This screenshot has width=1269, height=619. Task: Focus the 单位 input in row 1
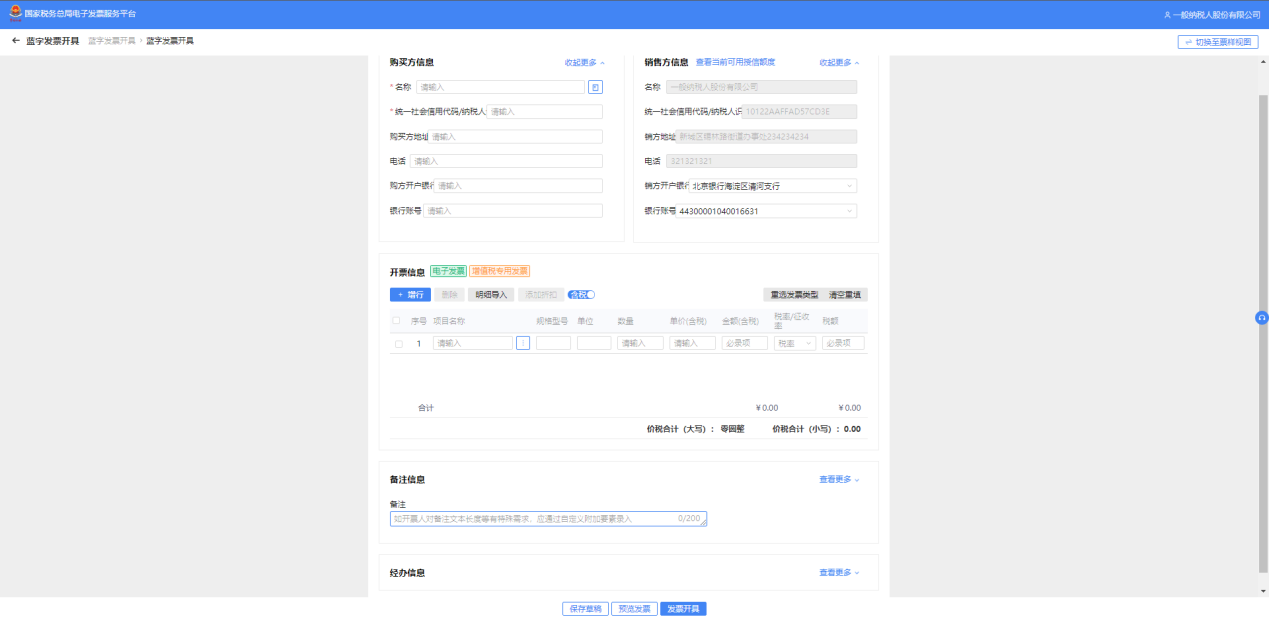pyautogui.click(x=594, y=343)
